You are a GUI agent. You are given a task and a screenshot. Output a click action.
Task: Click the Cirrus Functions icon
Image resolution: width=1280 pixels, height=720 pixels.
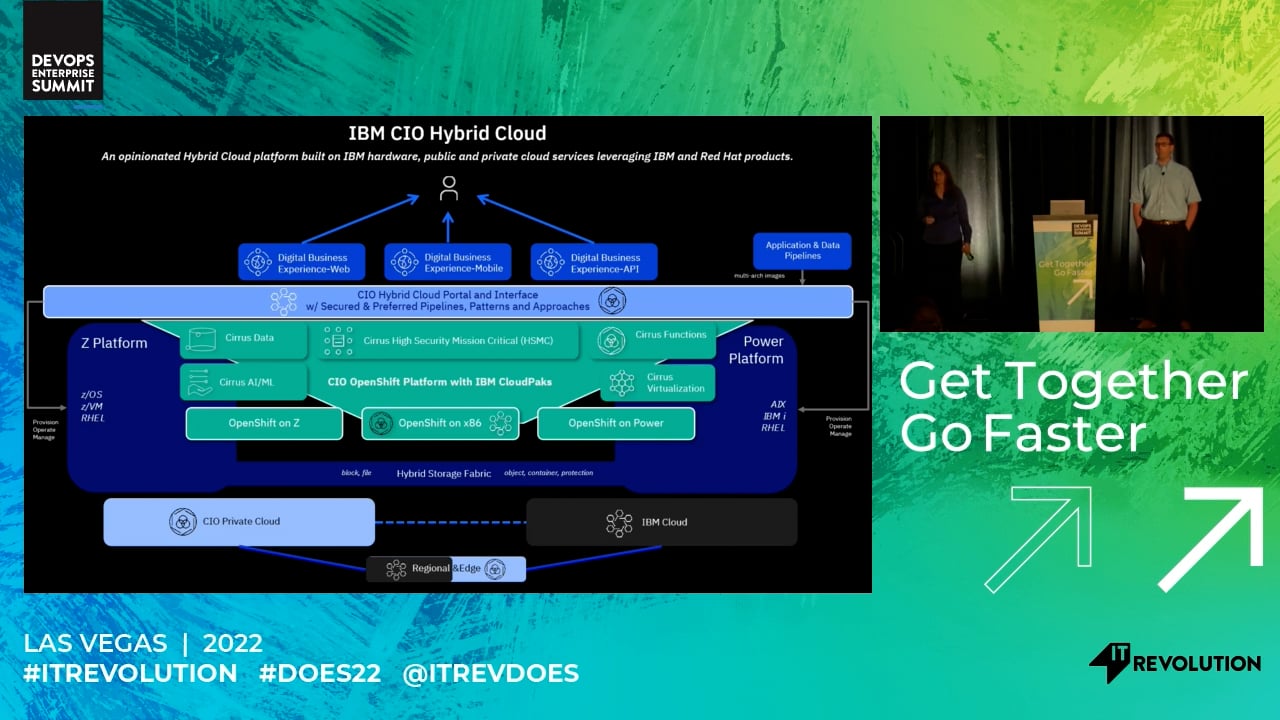coord(611,340)
